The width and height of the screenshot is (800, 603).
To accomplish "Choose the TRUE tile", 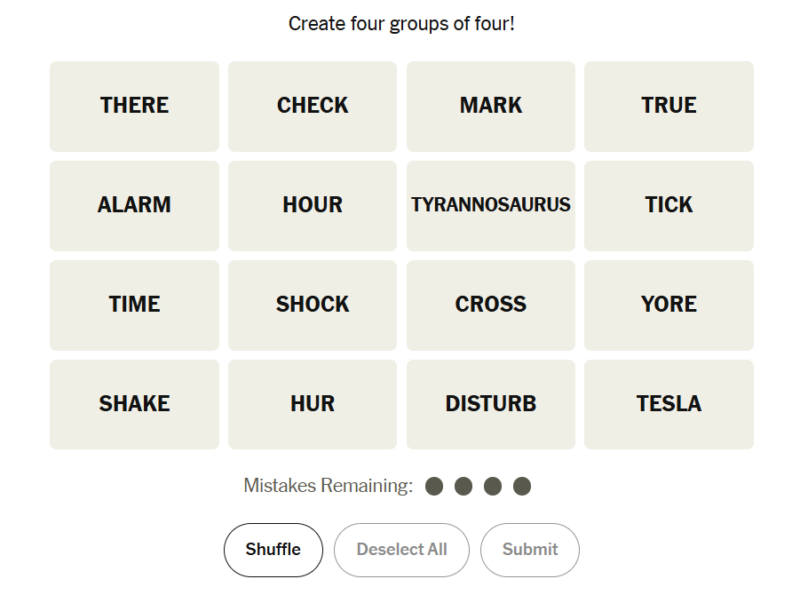I will point(668,106).
